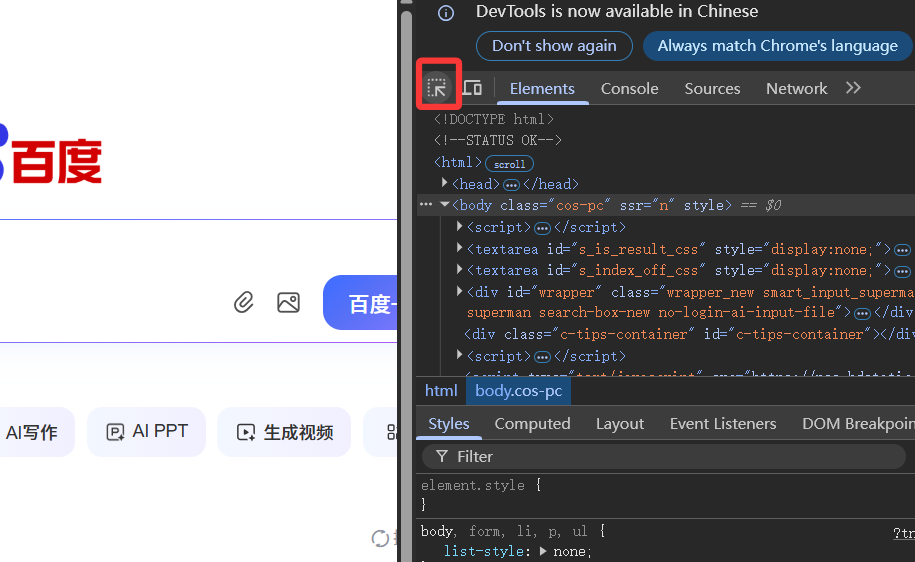The height and width of the screenshot is (562, 915).
Task: Open the Event Listeners tab
Action: (722, 424)
